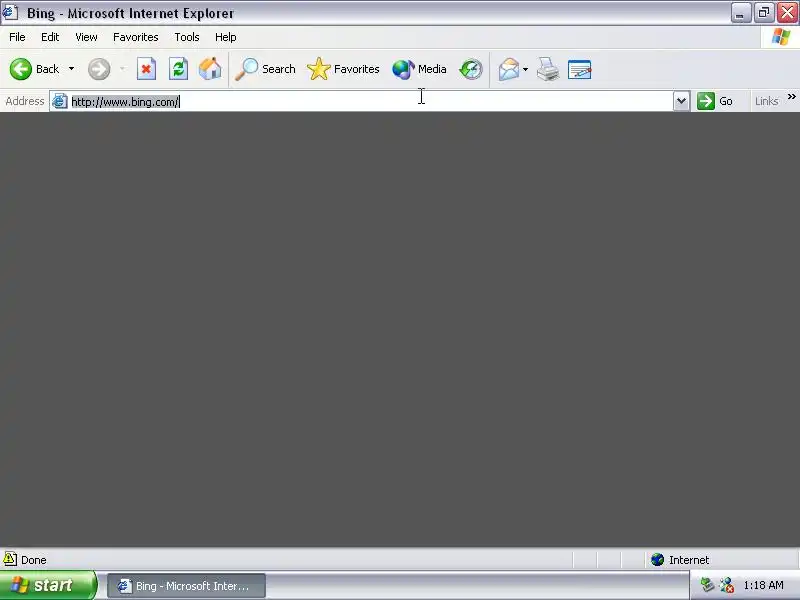800x600 pixels.
Task: Open the Favorites star toolbar button
Action: pyautogui.click(x=343, y=69)
